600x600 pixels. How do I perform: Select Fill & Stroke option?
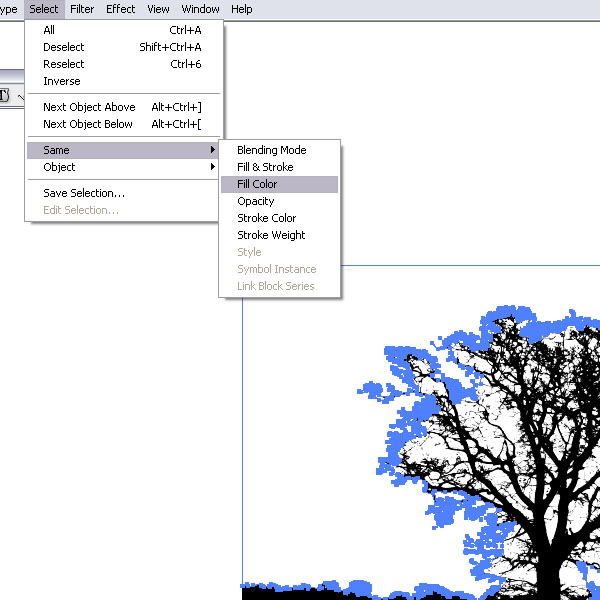coord(279,167)
